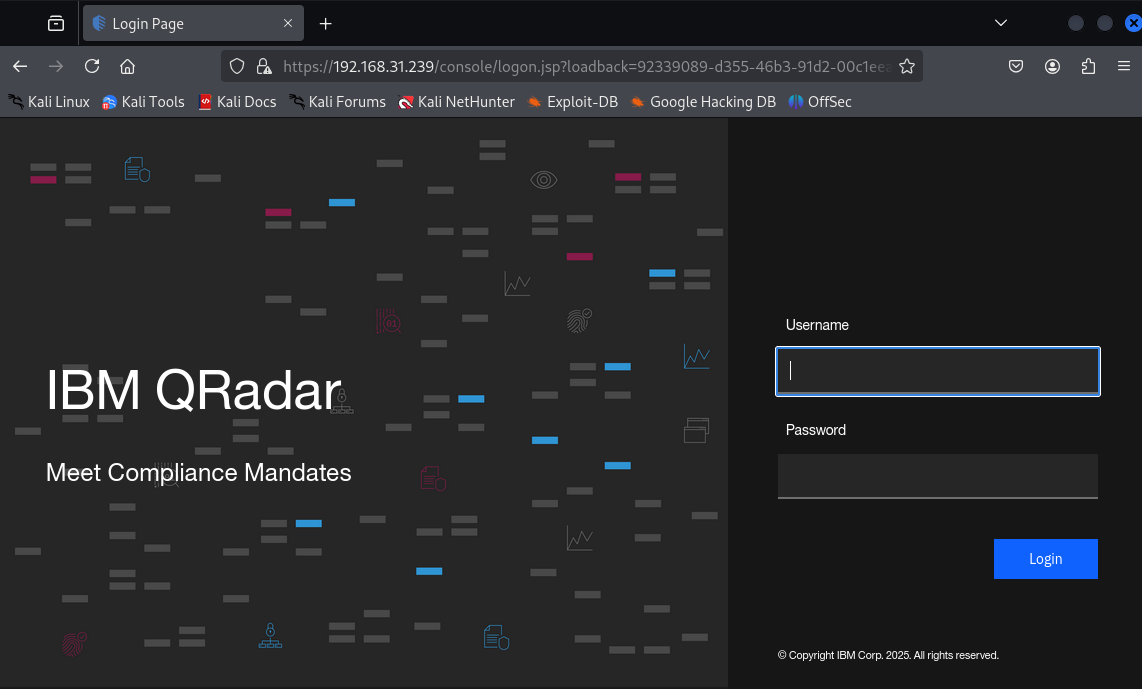Open the Kali Tools bookmark
The width and height of the screenshot is (1142, 689).
pos(143,102)
